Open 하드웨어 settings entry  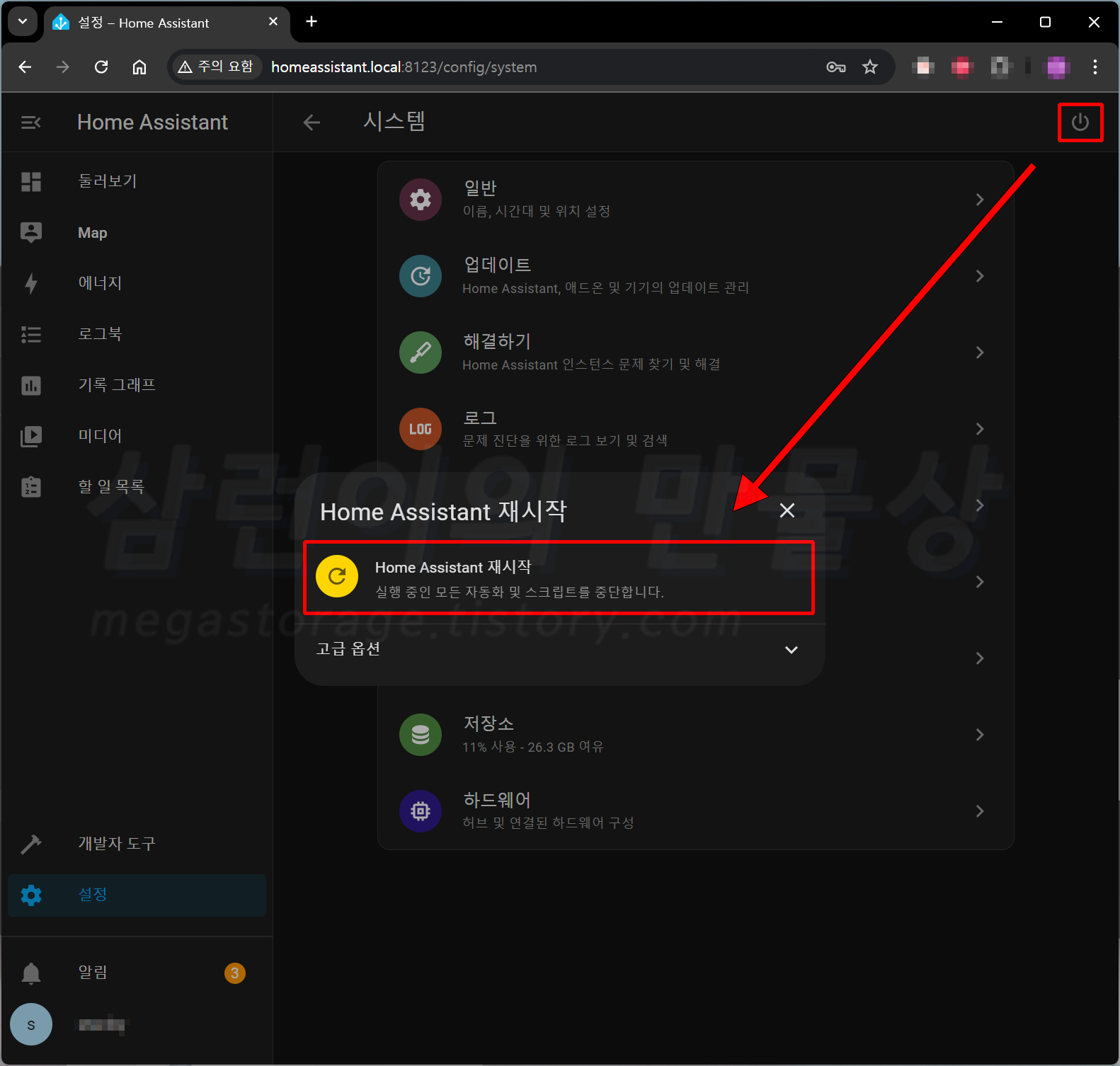pyautogui.click(x=696, y=811)
